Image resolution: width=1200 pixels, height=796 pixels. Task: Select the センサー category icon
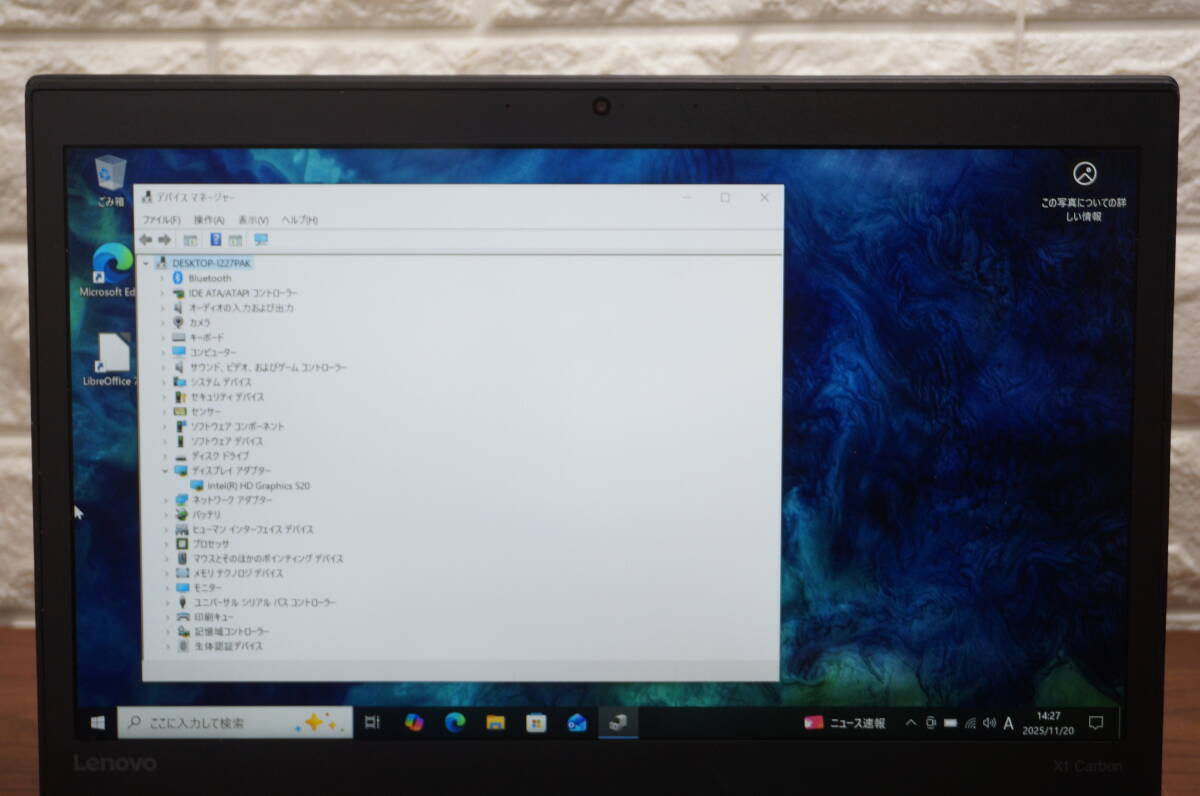(x=180, y=411)
